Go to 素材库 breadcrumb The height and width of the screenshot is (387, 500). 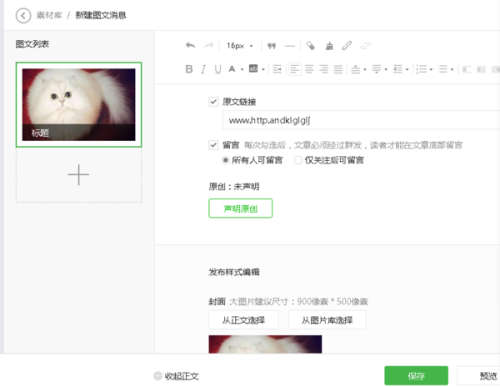point(49,15)
